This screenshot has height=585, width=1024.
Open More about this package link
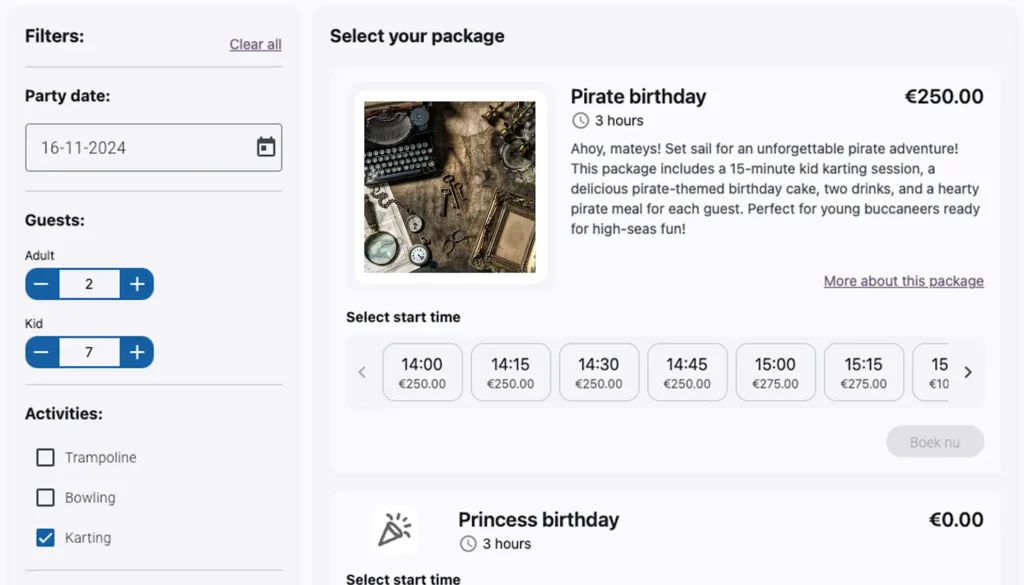click(903, 282)
